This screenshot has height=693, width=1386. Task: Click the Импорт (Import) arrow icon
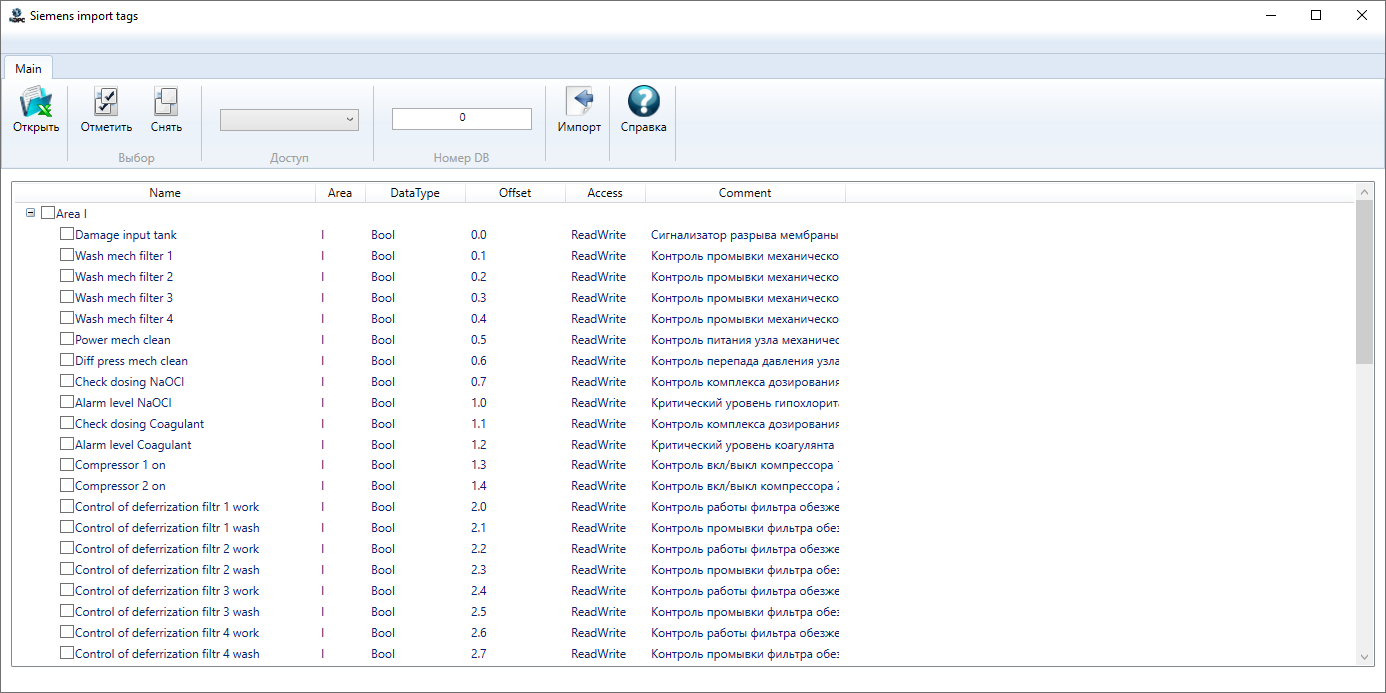click(x=579, y=102)
